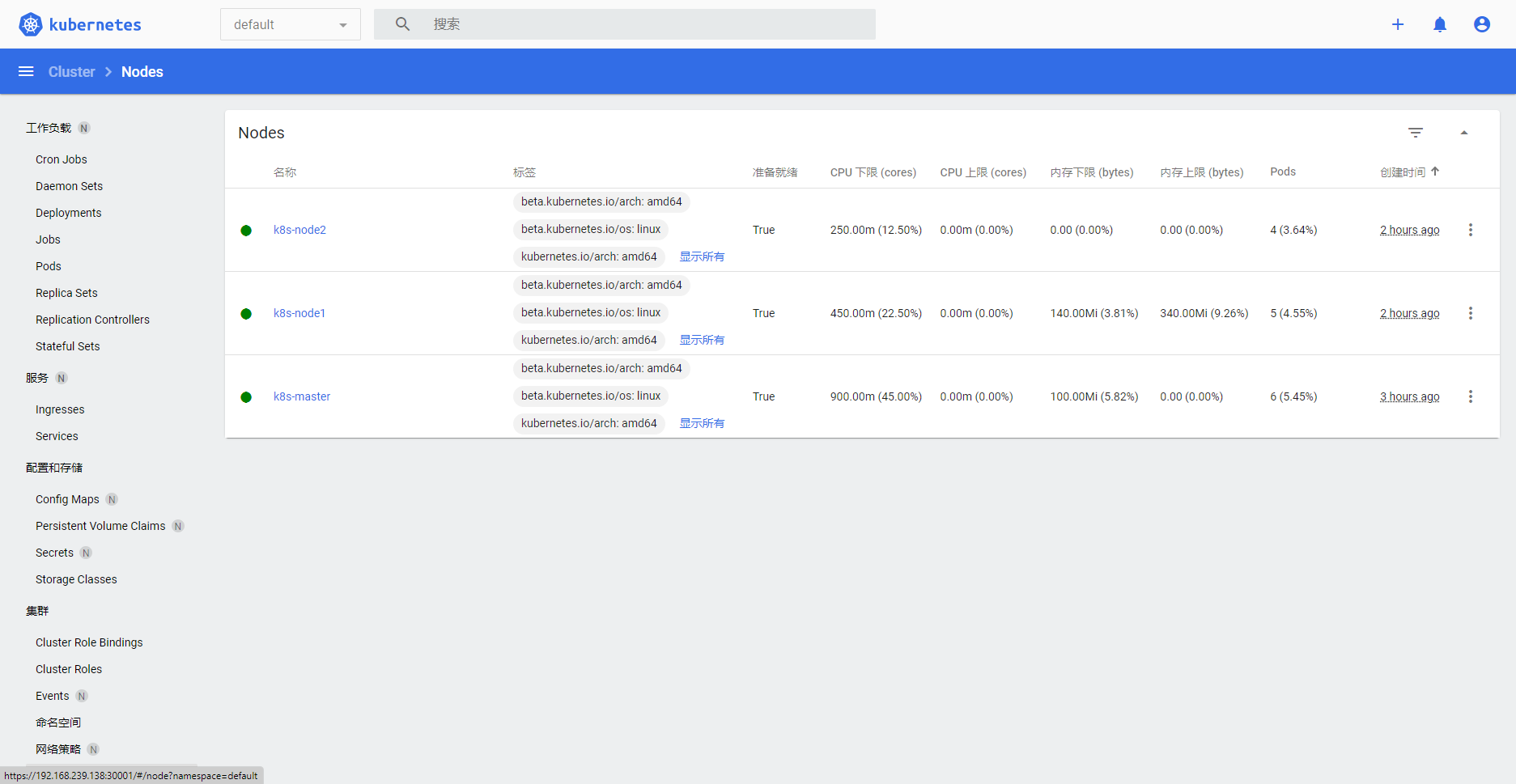Open the Nodes filter icon
This screenshot has height=784, width=1516.
pyautogui.click(x=1416, y=133)
